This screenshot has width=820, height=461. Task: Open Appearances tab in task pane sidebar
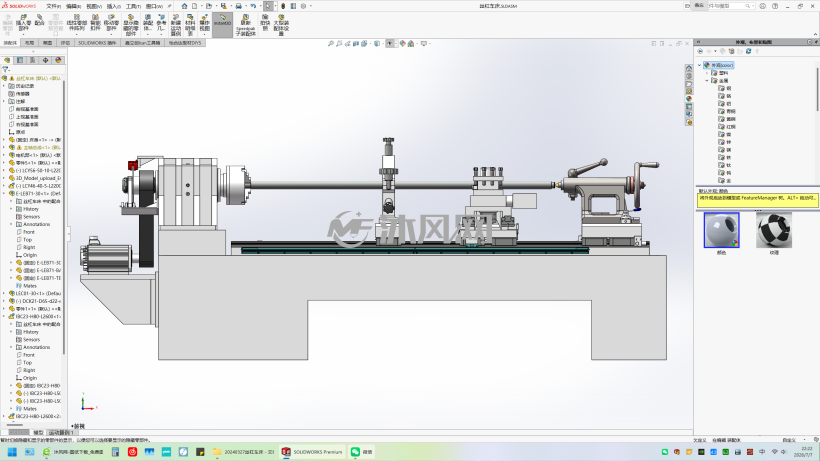click(689, 98)
